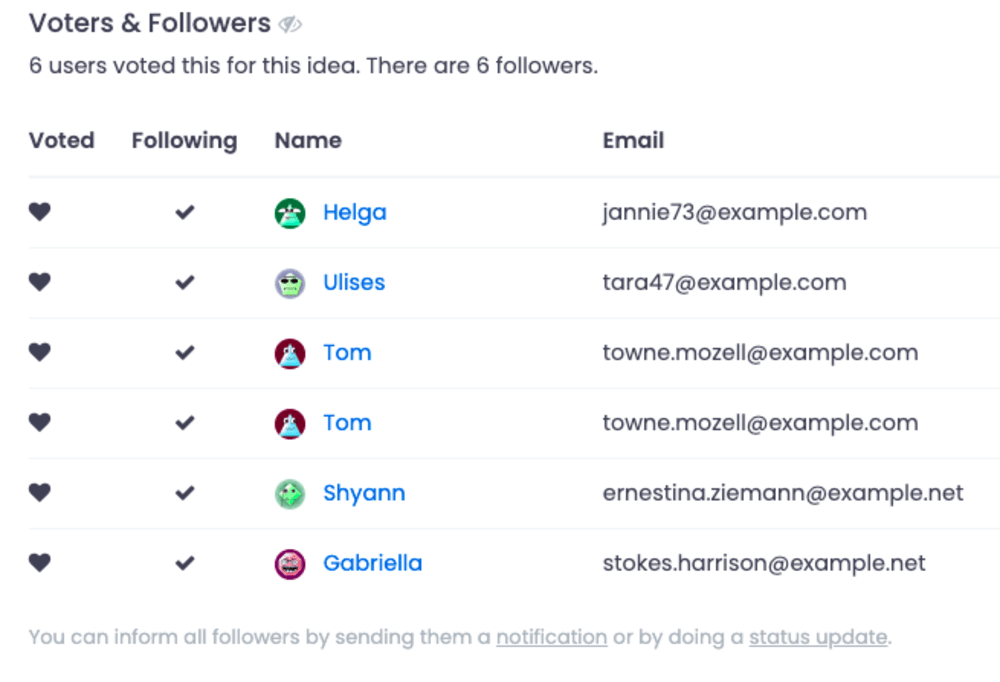Click the voted heart beside Gabriella

click(39, 563)
